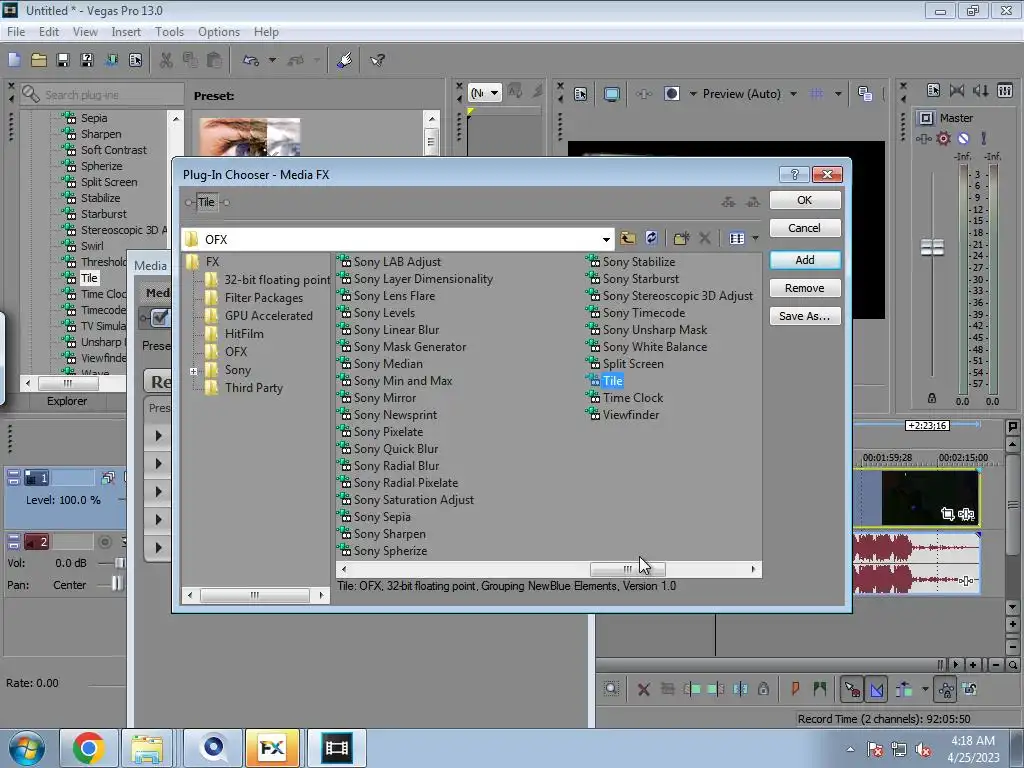Click the external monitor preview icon
The image size is (1024, 768).
(x=612, y=94)
